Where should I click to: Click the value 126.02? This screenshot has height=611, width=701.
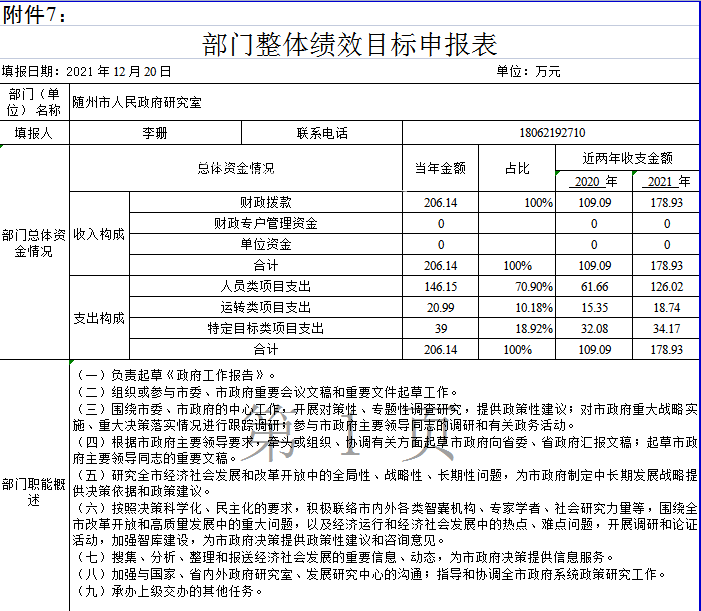[x=666, y=287]
